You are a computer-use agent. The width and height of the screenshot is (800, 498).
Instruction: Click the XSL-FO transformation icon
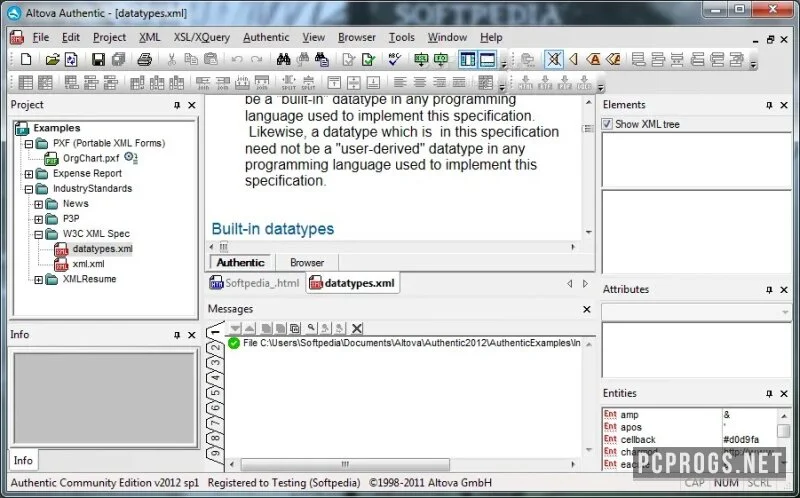pos(440,60)
